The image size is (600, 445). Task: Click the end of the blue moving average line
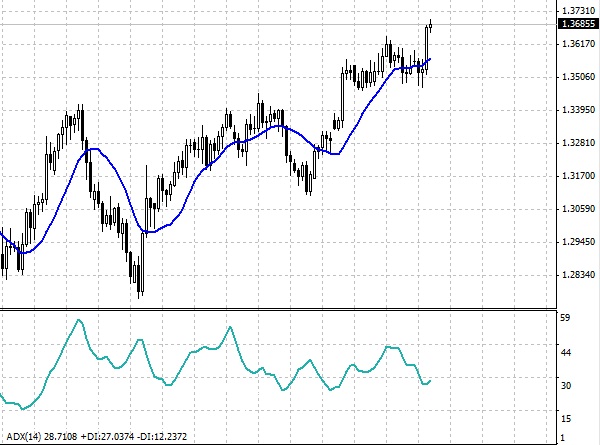coord(430,59)
